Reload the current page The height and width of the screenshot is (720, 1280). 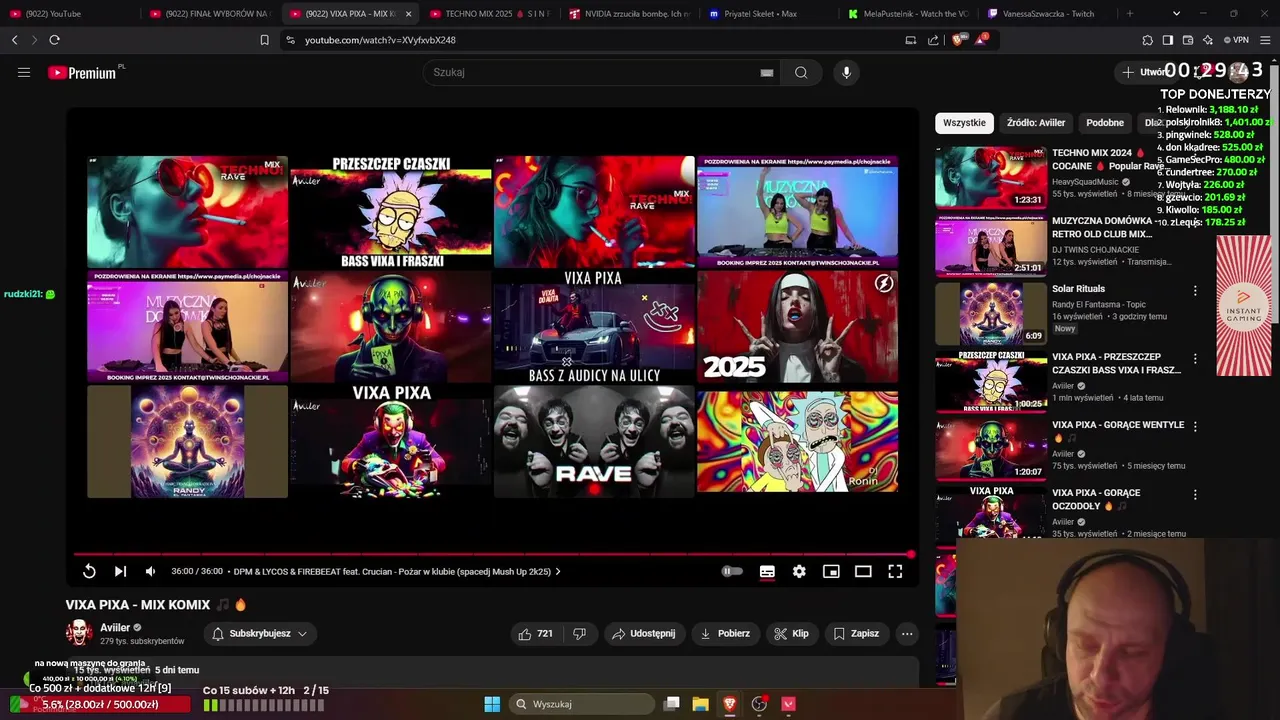pos(54,40)
